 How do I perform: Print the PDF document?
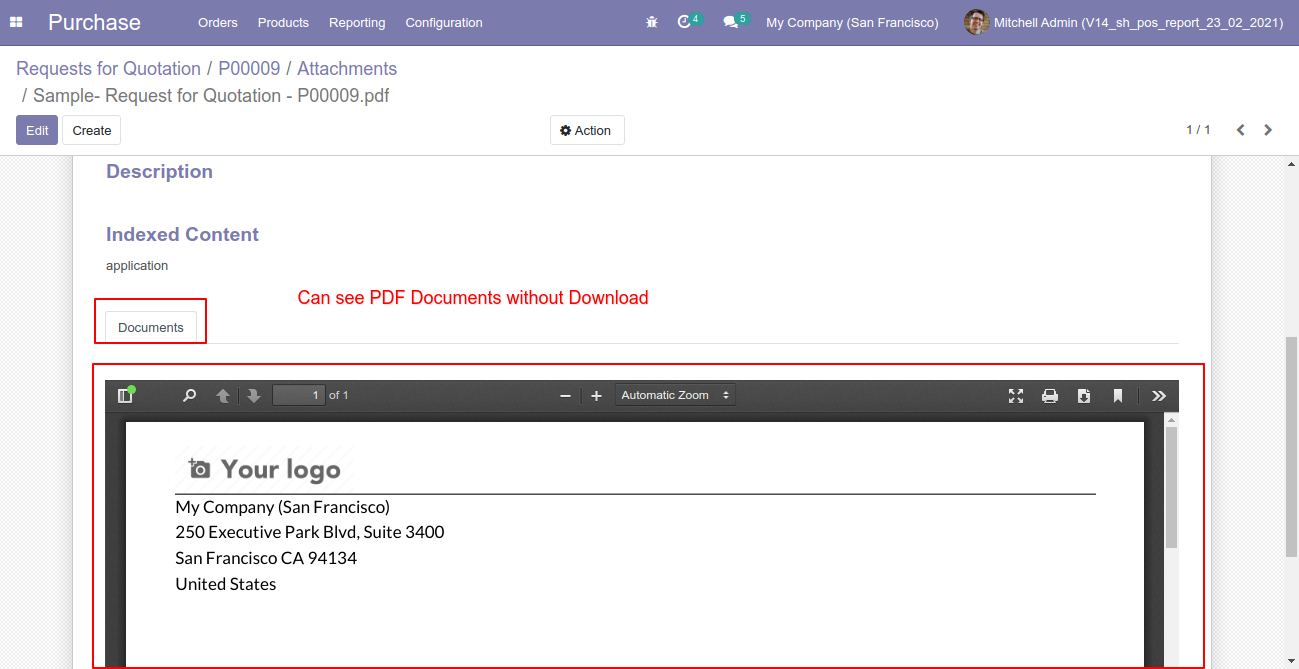1050,396
